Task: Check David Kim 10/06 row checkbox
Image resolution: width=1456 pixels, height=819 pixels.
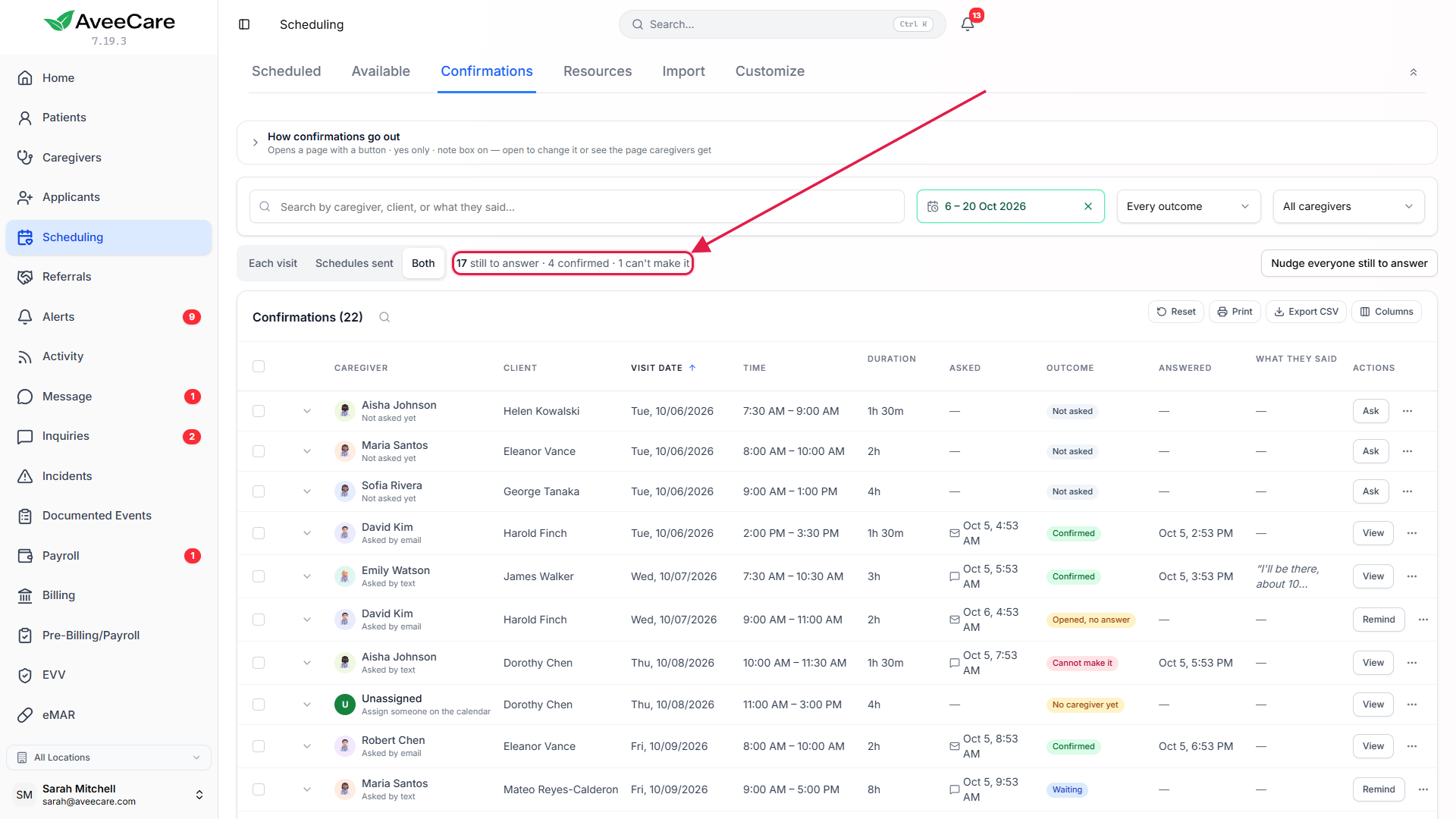Action: point(259,533)
